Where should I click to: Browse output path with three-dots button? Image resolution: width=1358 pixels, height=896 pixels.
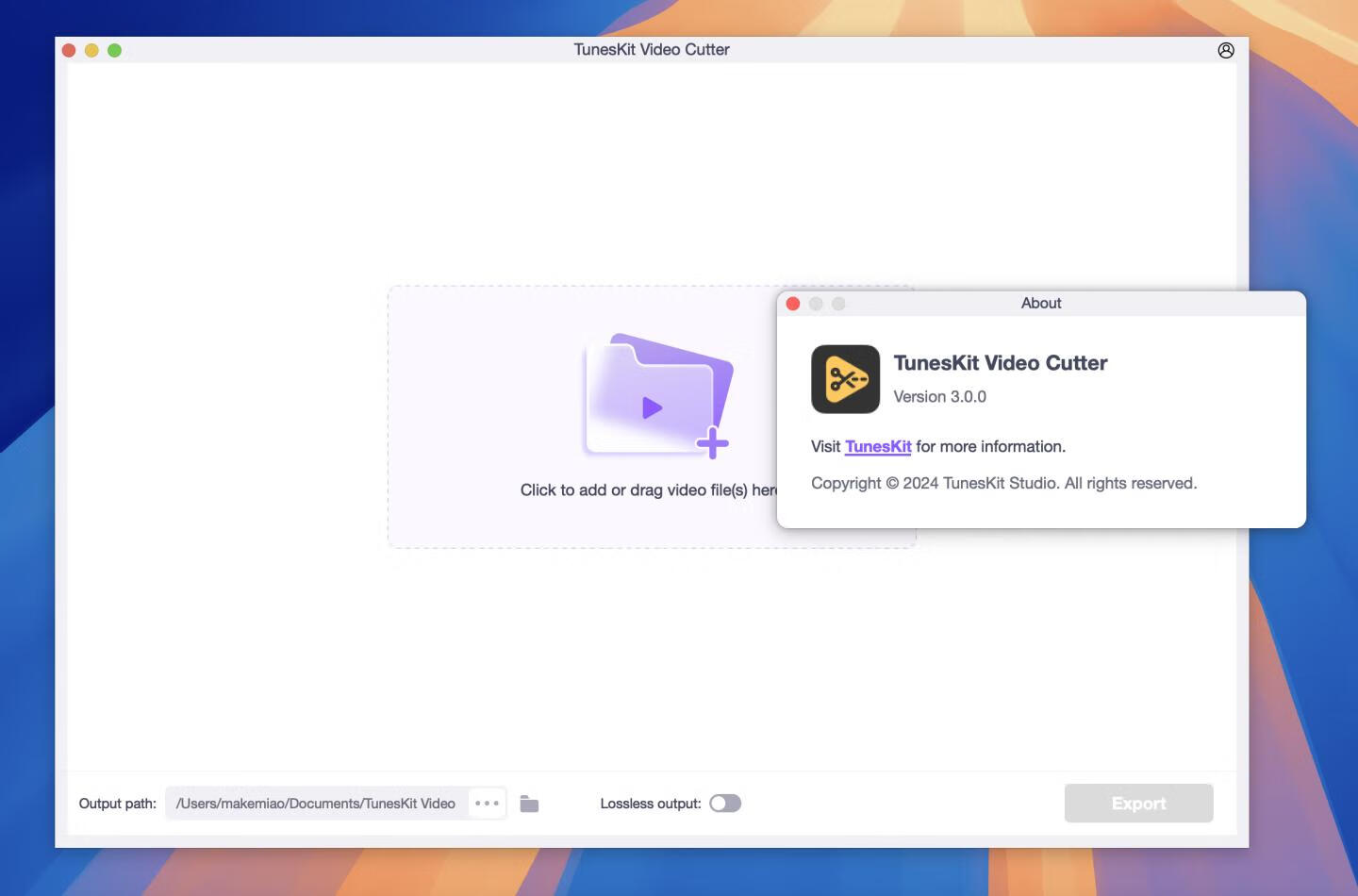pos(487,804)
